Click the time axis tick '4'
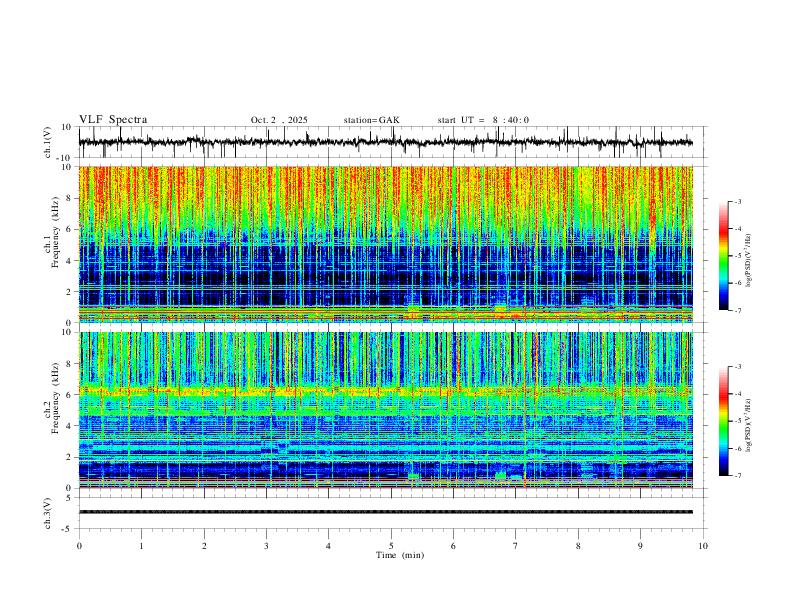This screenshot has height=612, width=792. point(329,546)
